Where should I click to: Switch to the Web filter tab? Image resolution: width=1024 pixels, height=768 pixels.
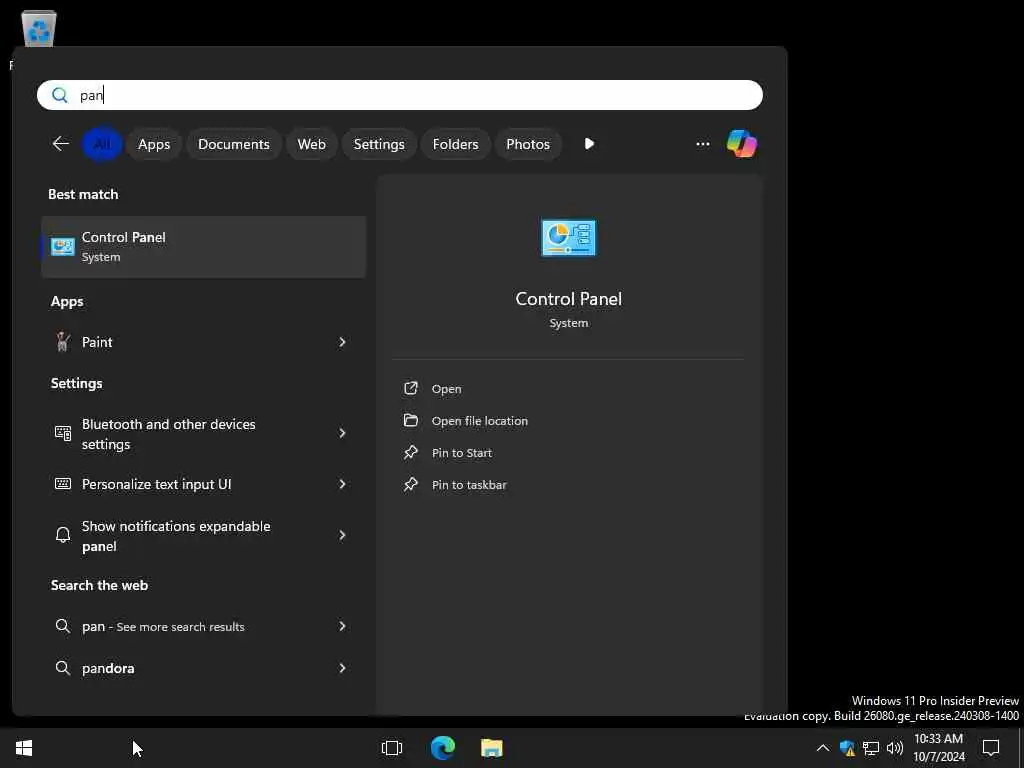pyautogui.click(x=312, y=144)
